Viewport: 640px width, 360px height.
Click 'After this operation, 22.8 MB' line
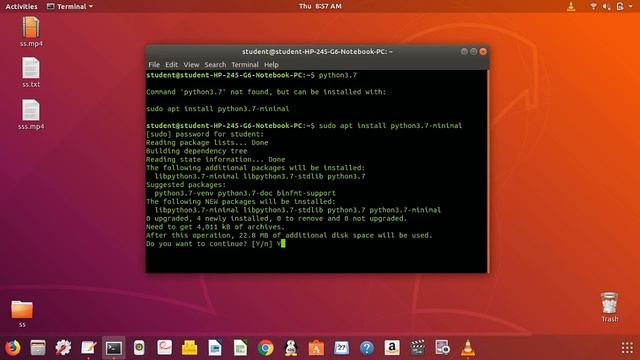(x=289, y=235)
